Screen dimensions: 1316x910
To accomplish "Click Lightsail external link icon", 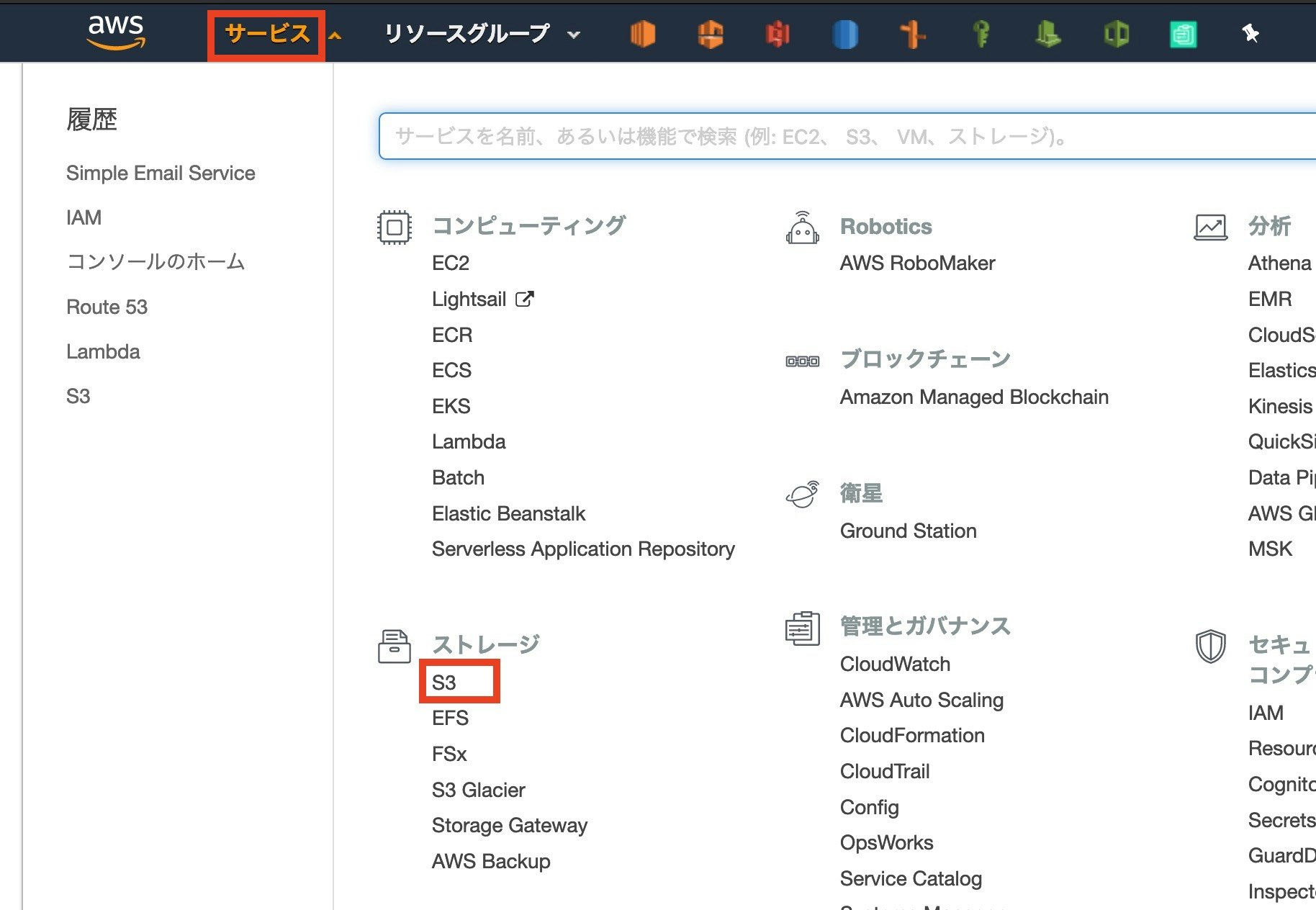I will pyautogui.click(x=525, y=299).
